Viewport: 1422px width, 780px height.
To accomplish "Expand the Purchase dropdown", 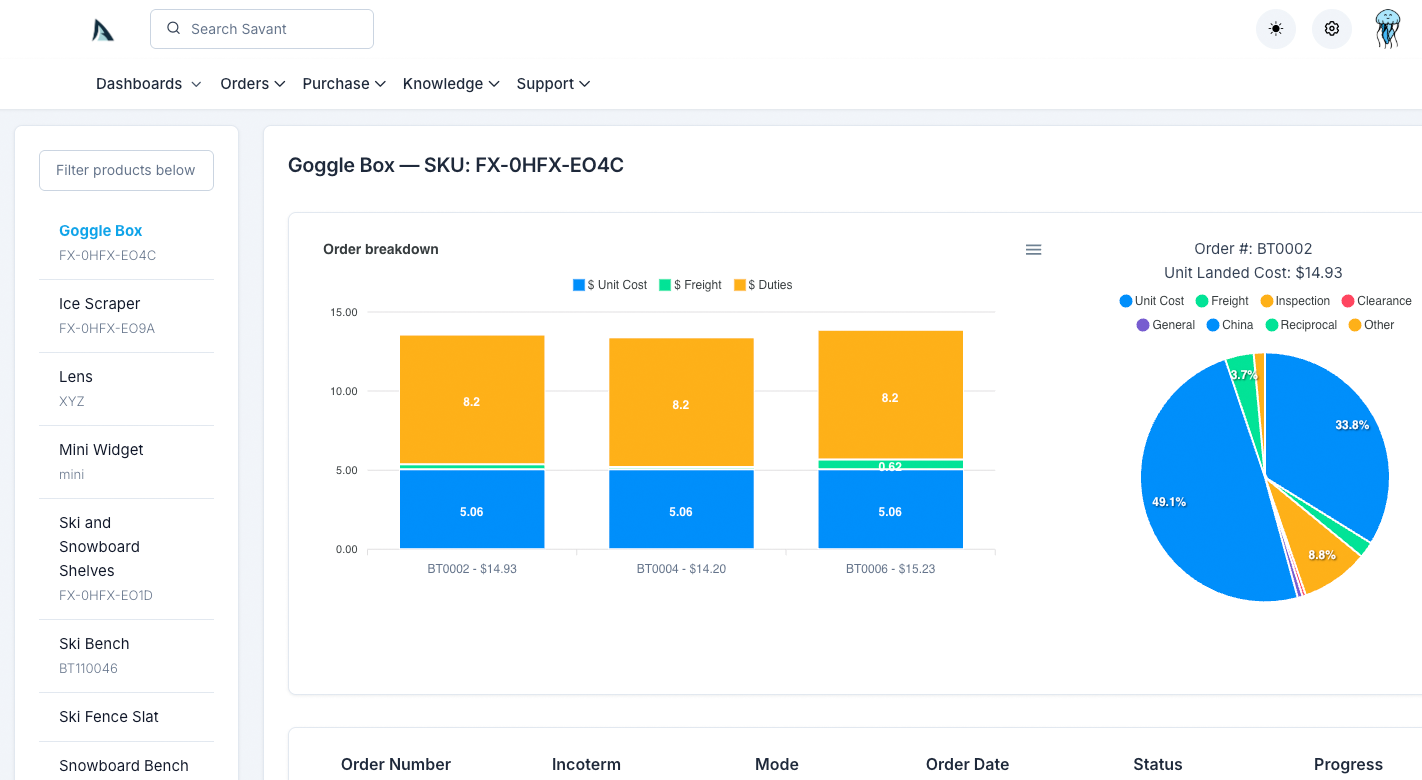I will pyautogui.click(x=344, y=84).
